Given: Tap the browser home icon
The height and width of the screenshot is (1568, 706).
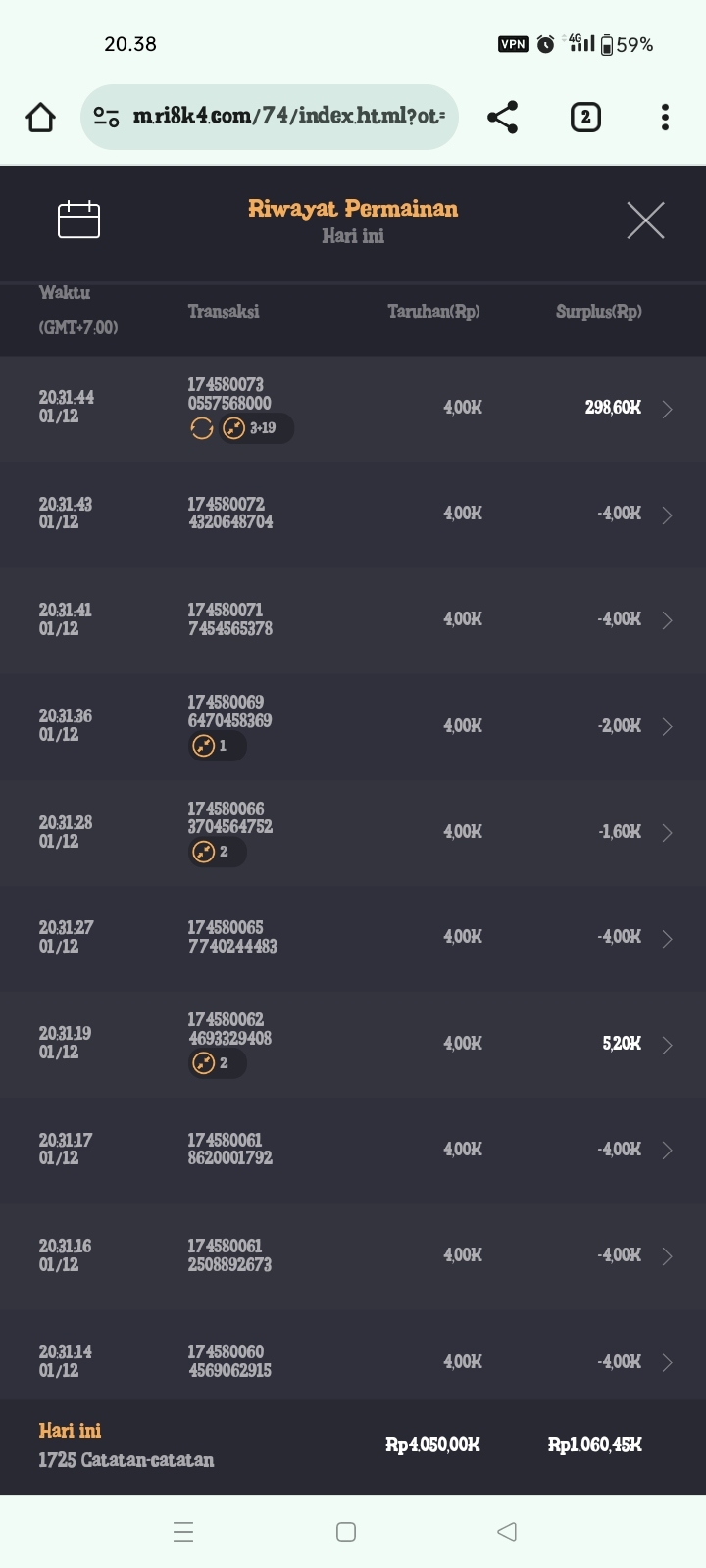Looking at the screenshot, I should click(x=41, y=118).
